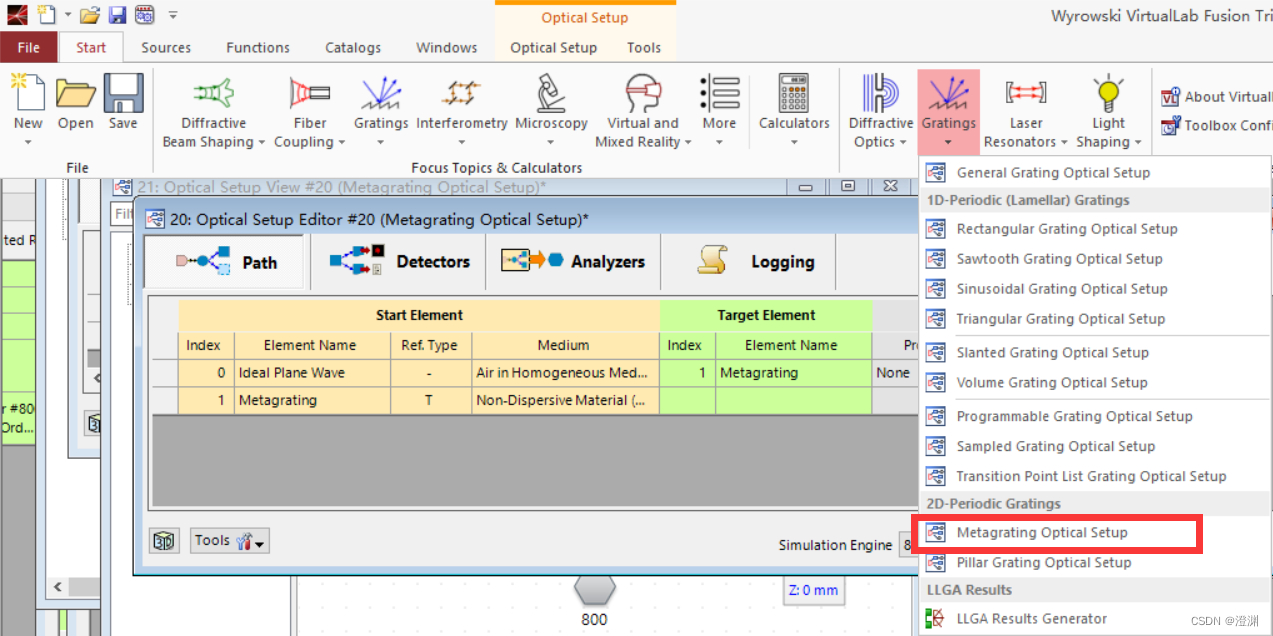Image resolution: width=1273 pixels, height=636 pixels.
Task: Open the Interferometry focus topic
Action: [461, 110]
